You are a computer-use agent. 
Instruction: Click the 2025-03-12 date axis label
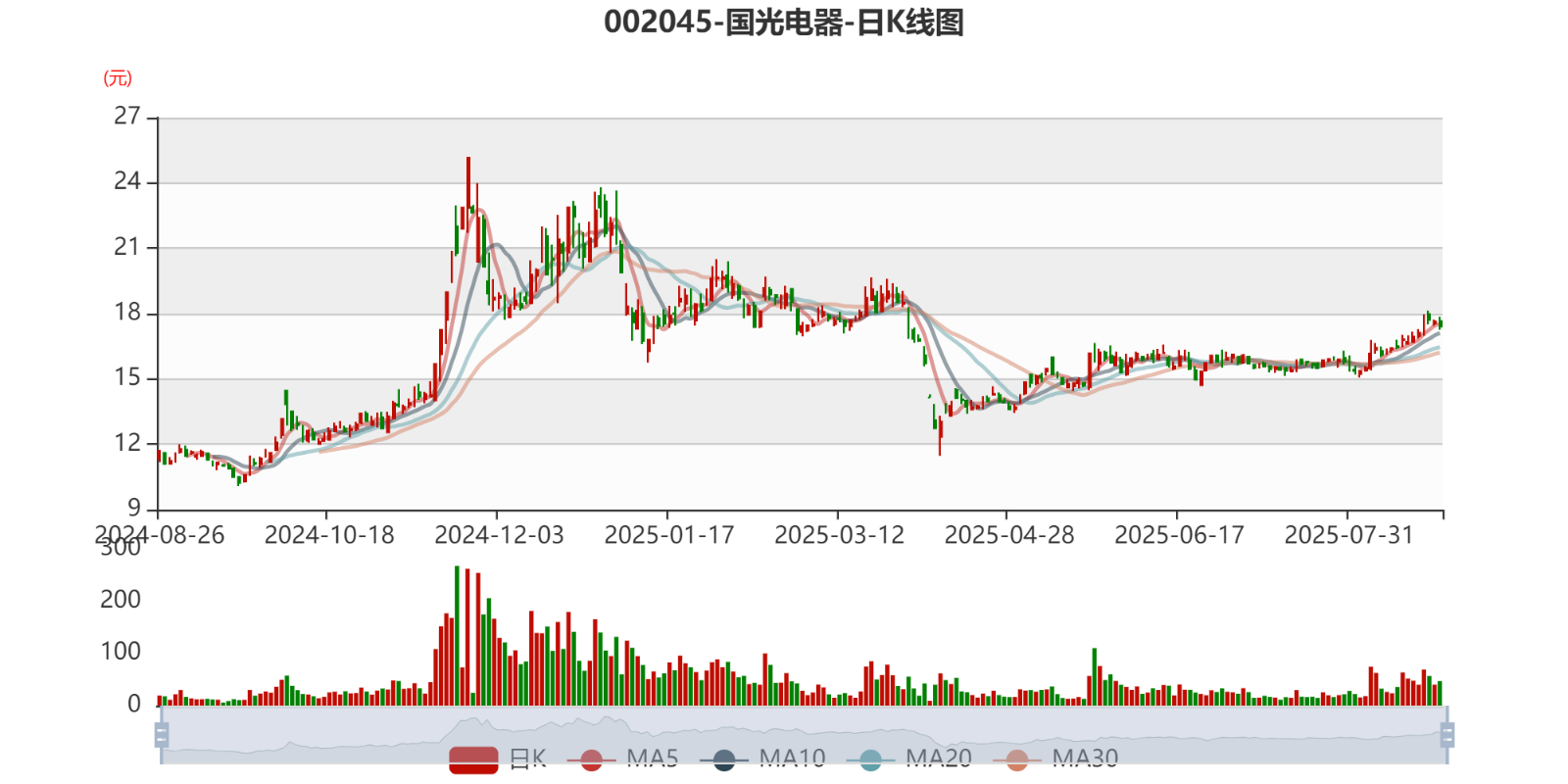pyautogui.click(x=839, y=535)
